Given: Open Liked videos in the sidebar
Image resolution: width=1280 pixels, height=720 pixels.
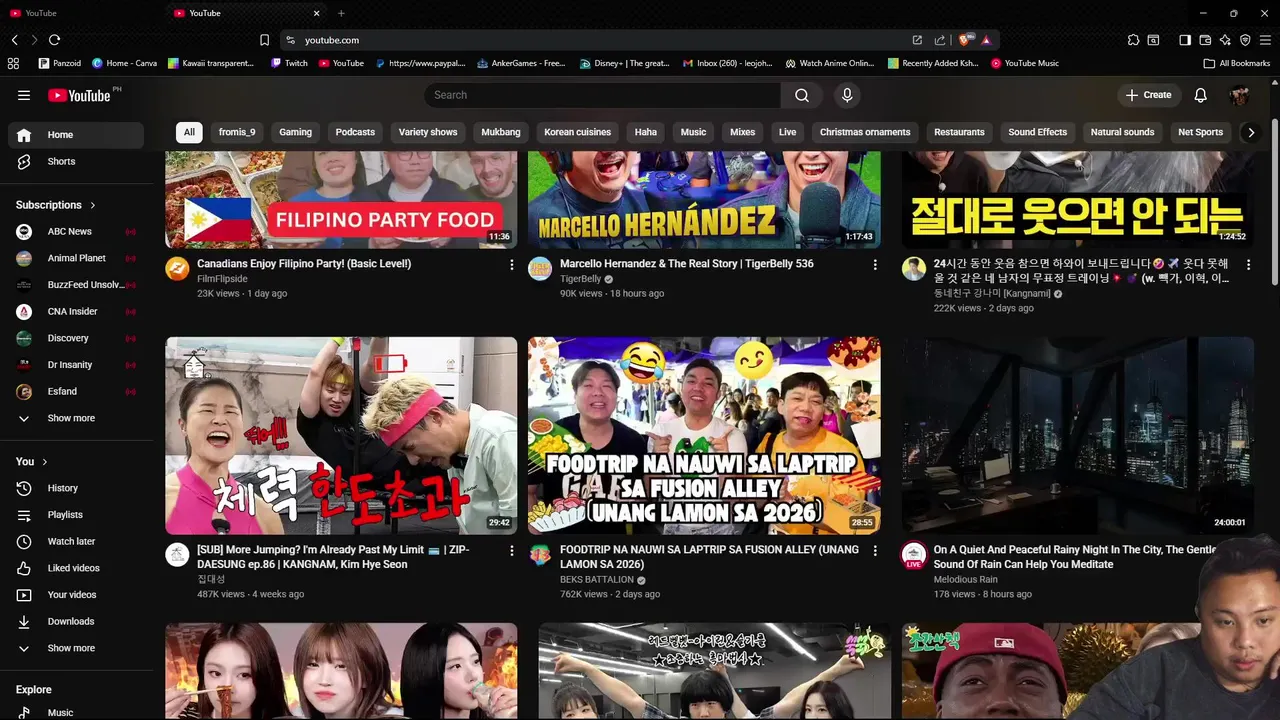Looking at the screenshot, I should [x=78, y=568].
